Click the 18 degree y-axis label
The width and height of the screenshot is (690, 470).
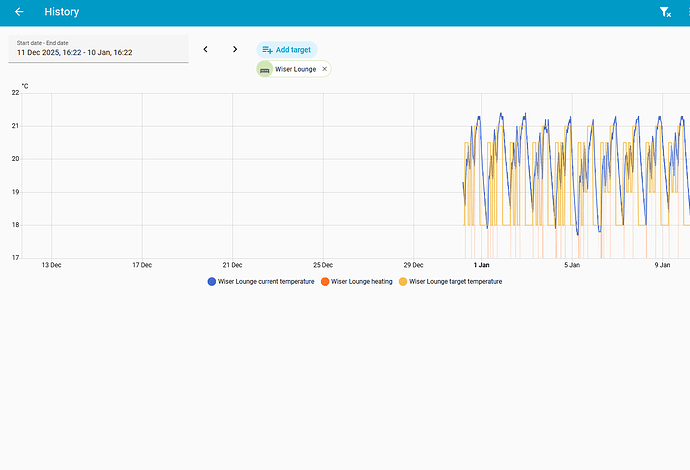tap(15, 225)
